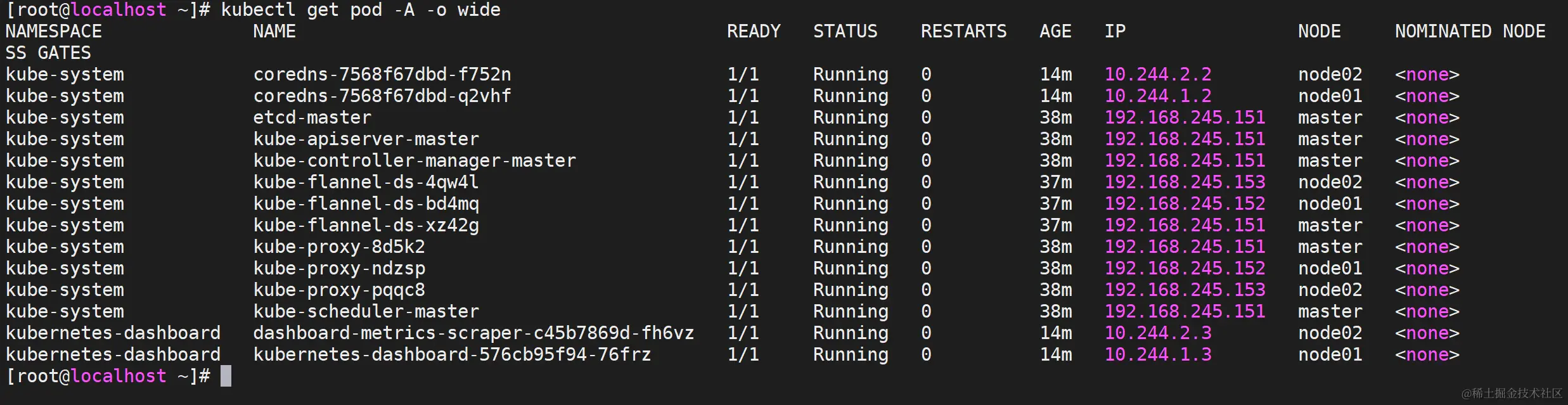Click restarts 0 in kube-apiserver-master row
Viewport: 1568px width, 405px height.
coord(926,139)
